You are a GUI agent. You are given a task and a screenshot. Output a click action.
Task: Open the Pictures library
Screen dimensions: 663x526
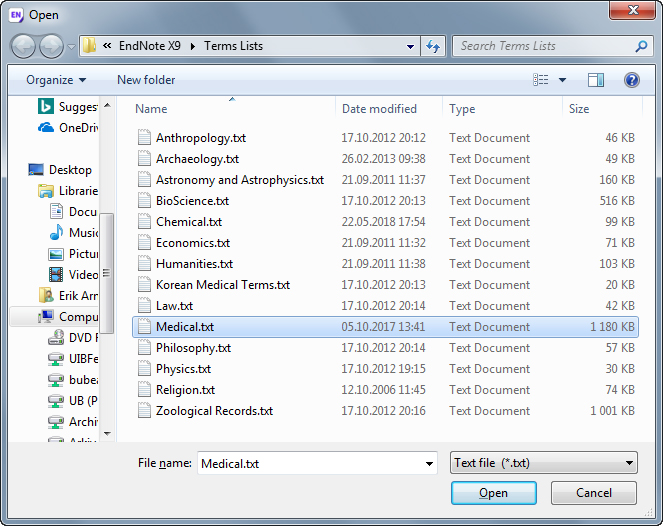tap(73, 254)
